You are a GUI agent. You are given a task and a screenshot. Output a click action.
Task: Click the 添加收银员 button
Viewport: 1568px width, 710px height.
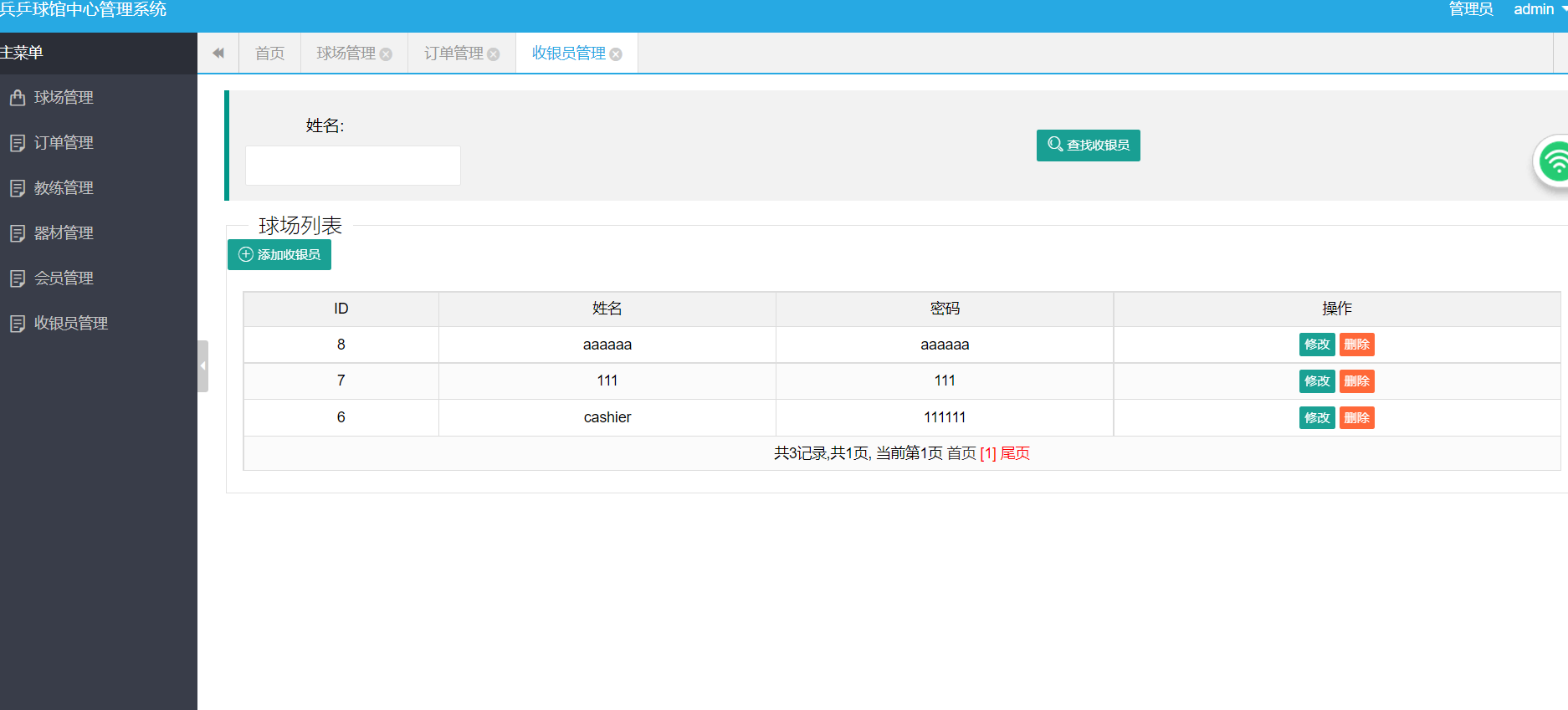pos(279,255)
